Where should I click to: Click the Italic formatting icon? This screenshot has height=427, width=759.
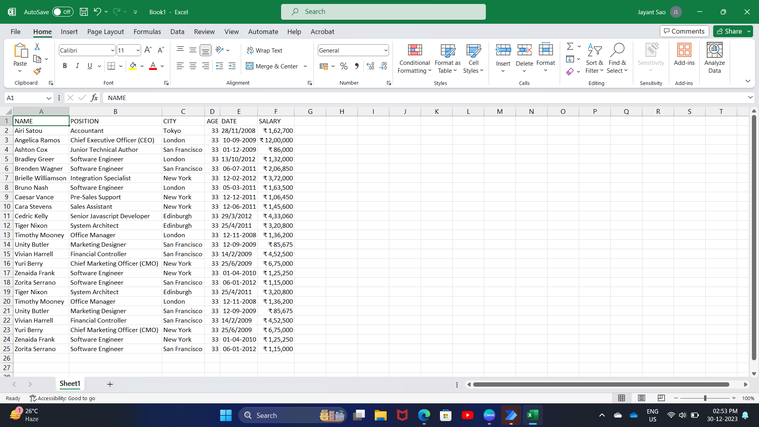[77, 66]
